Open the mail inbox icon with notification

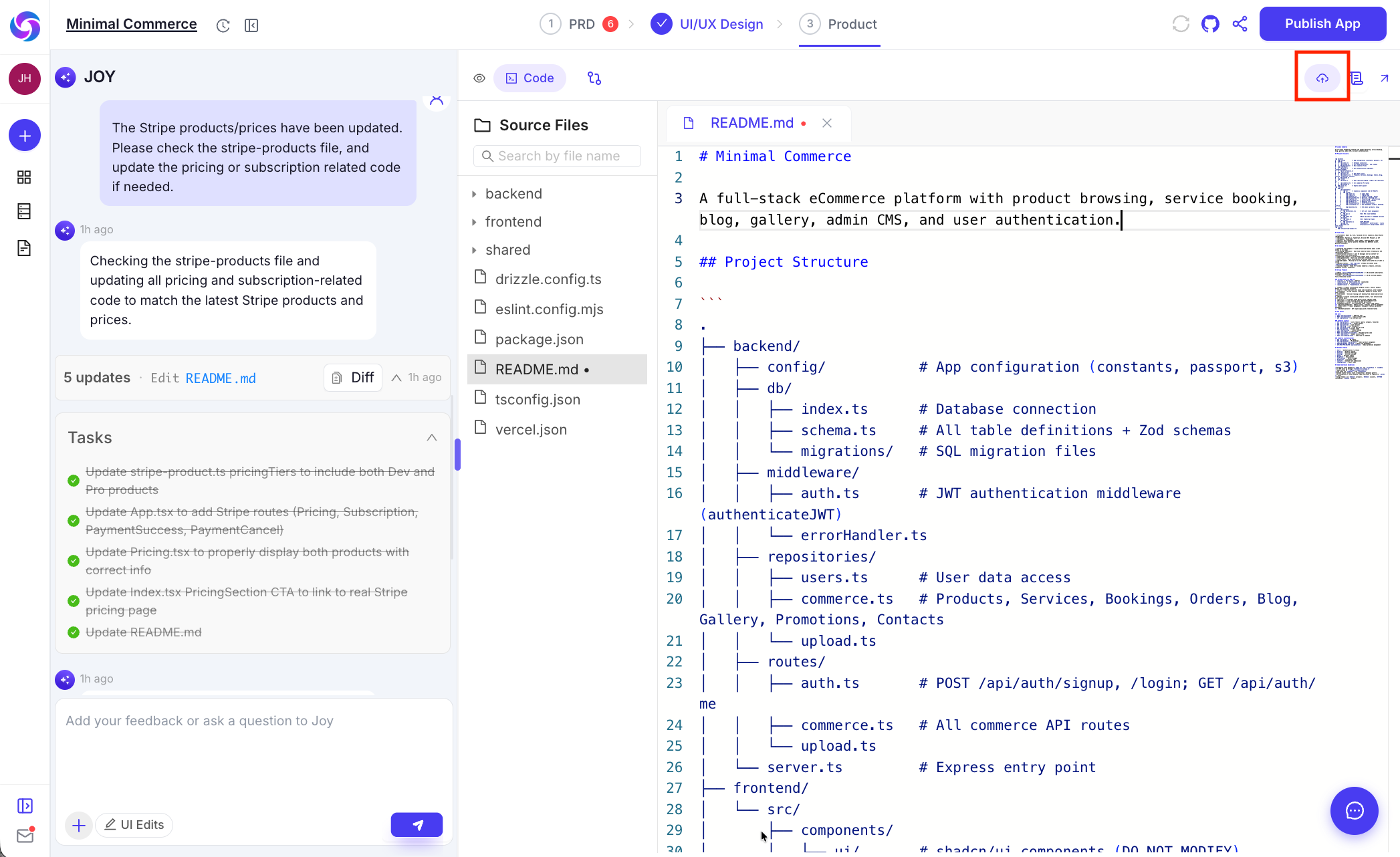tap(25, 835)
